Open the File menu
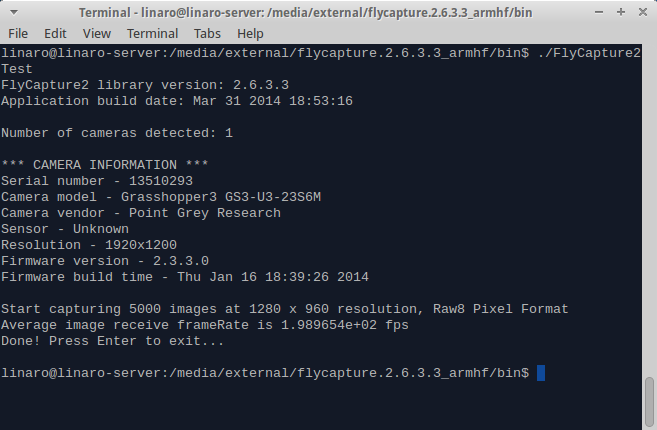 (18, 34)
